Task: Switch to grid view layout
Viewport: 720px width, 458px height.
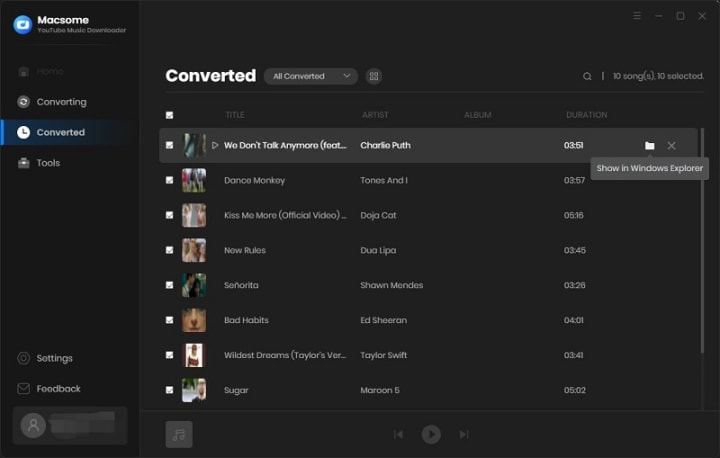Action: 374,76
